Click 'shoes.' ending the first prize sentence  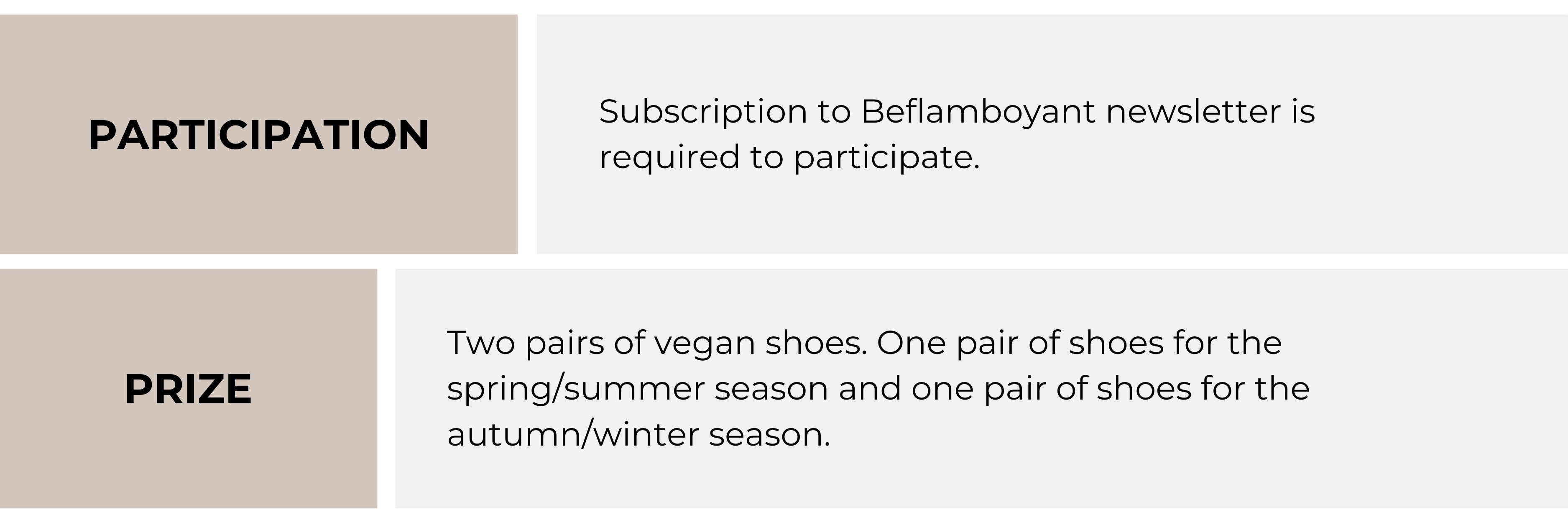click(816, 344)
